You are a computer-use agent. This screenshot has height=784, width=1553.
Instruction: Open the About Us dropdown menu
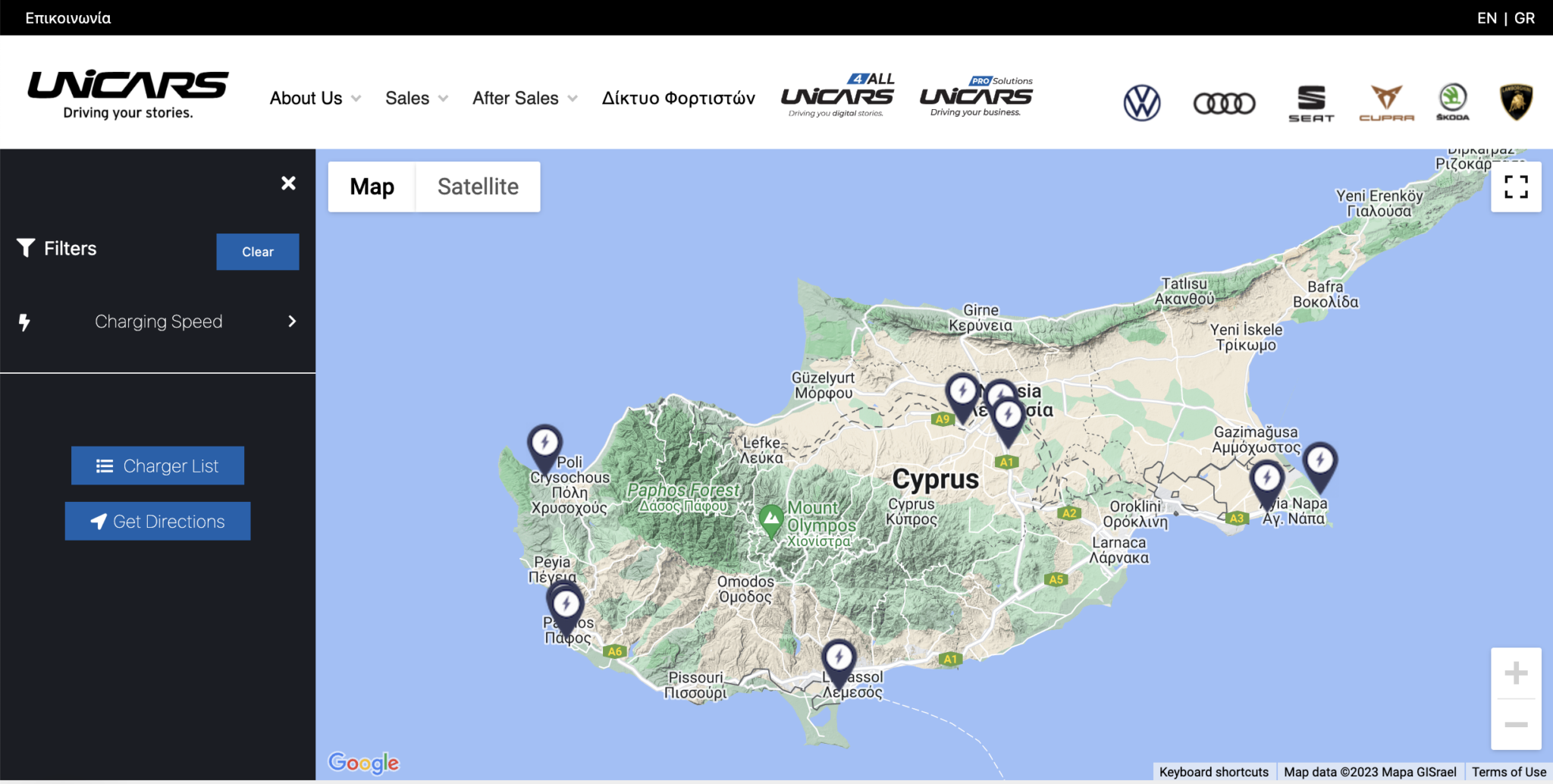click(x=315, y=99)
